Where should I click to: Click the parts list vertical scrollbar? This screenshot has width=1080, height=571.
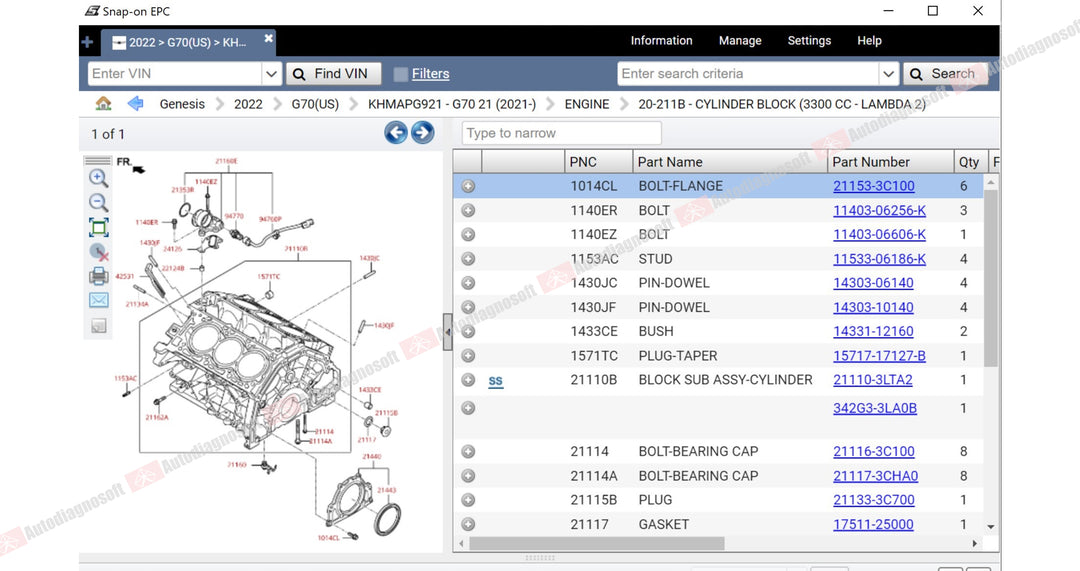click(990, 279)
